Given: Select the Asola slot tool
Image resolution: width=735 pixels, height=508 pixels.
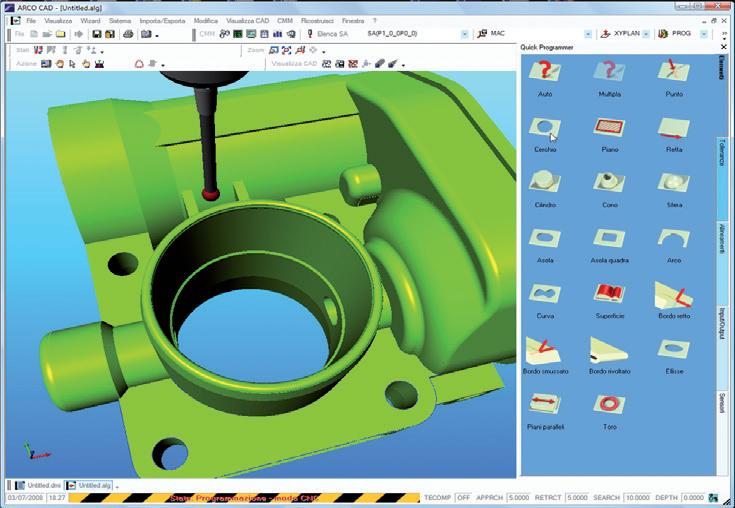Looking at the screenshot, I should coord(545,245).
